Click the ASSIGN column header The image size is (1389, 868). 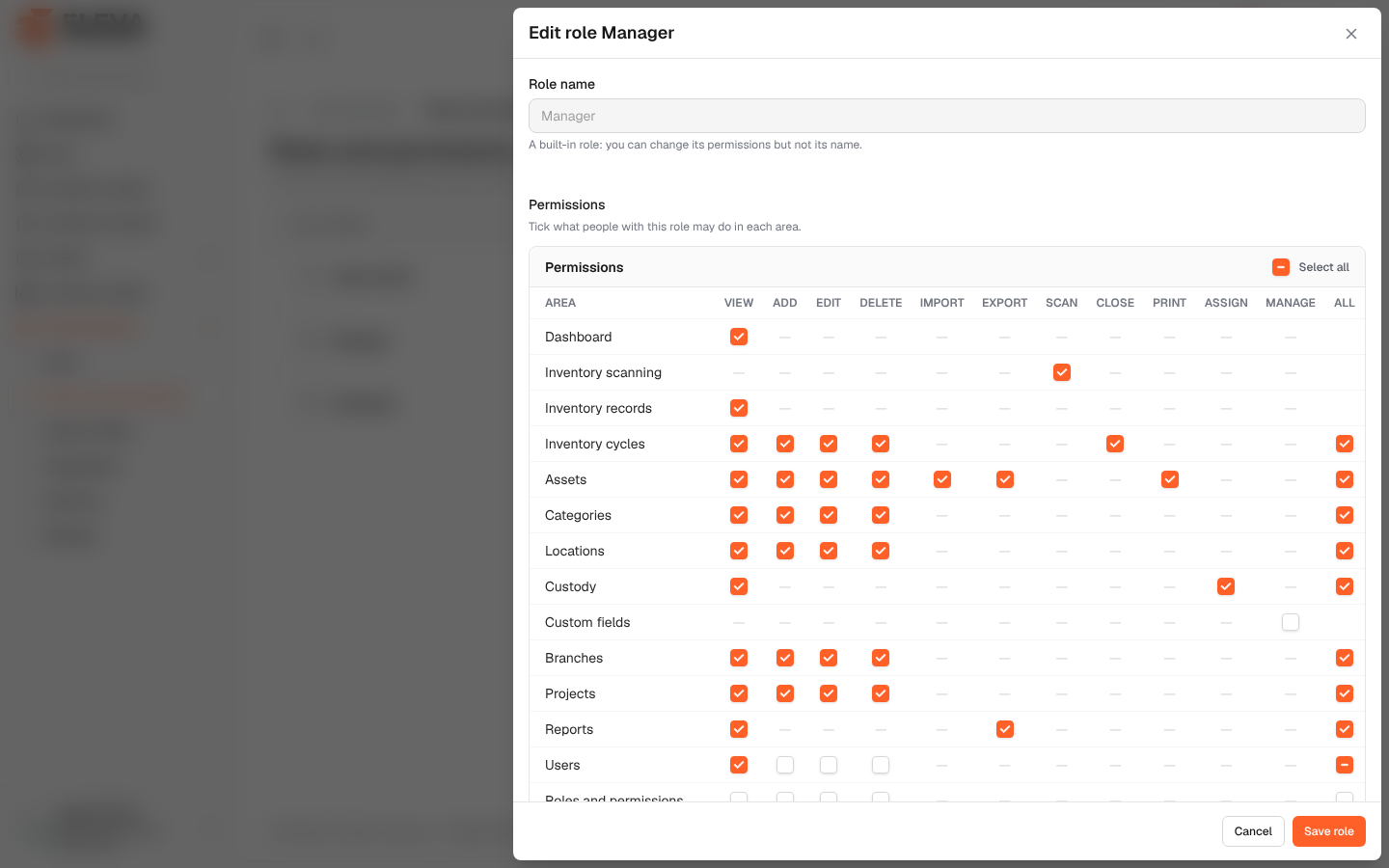(1226, 303)
